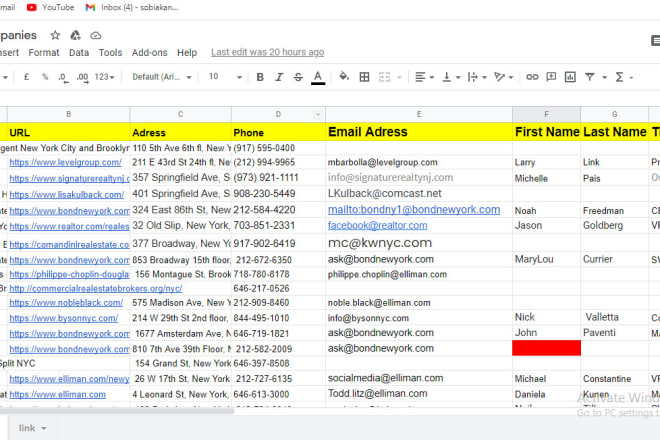Click the horizontal scrollbar

click(117, 411)
